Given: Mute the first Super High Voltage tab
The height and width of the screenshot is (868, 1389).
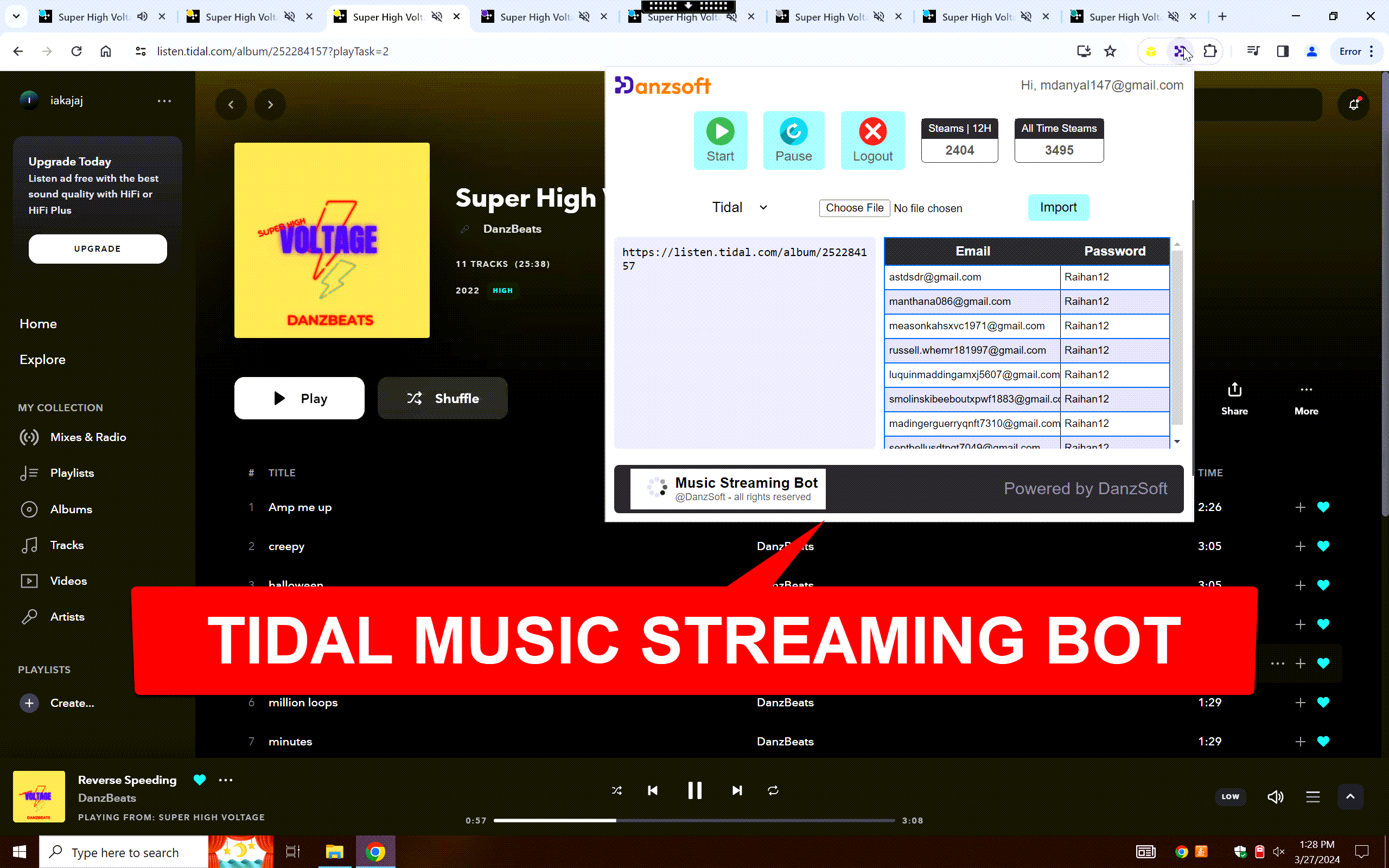Looking at the screenshot, I should click(142, 17).
